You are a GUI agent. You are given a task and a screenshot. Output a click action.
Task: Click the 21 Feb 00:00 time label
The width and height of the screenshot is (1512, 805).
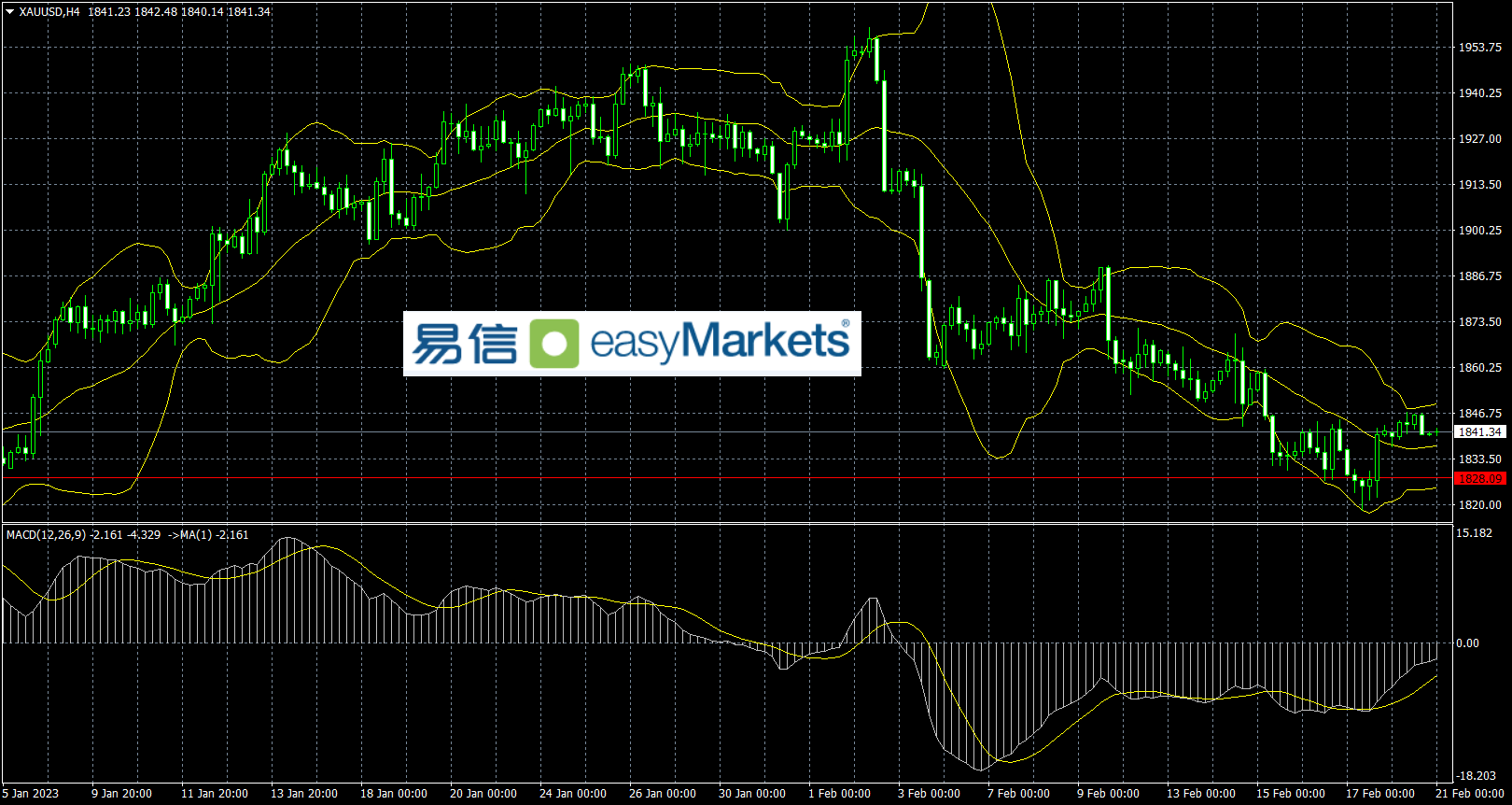[x=1470, y=794]
